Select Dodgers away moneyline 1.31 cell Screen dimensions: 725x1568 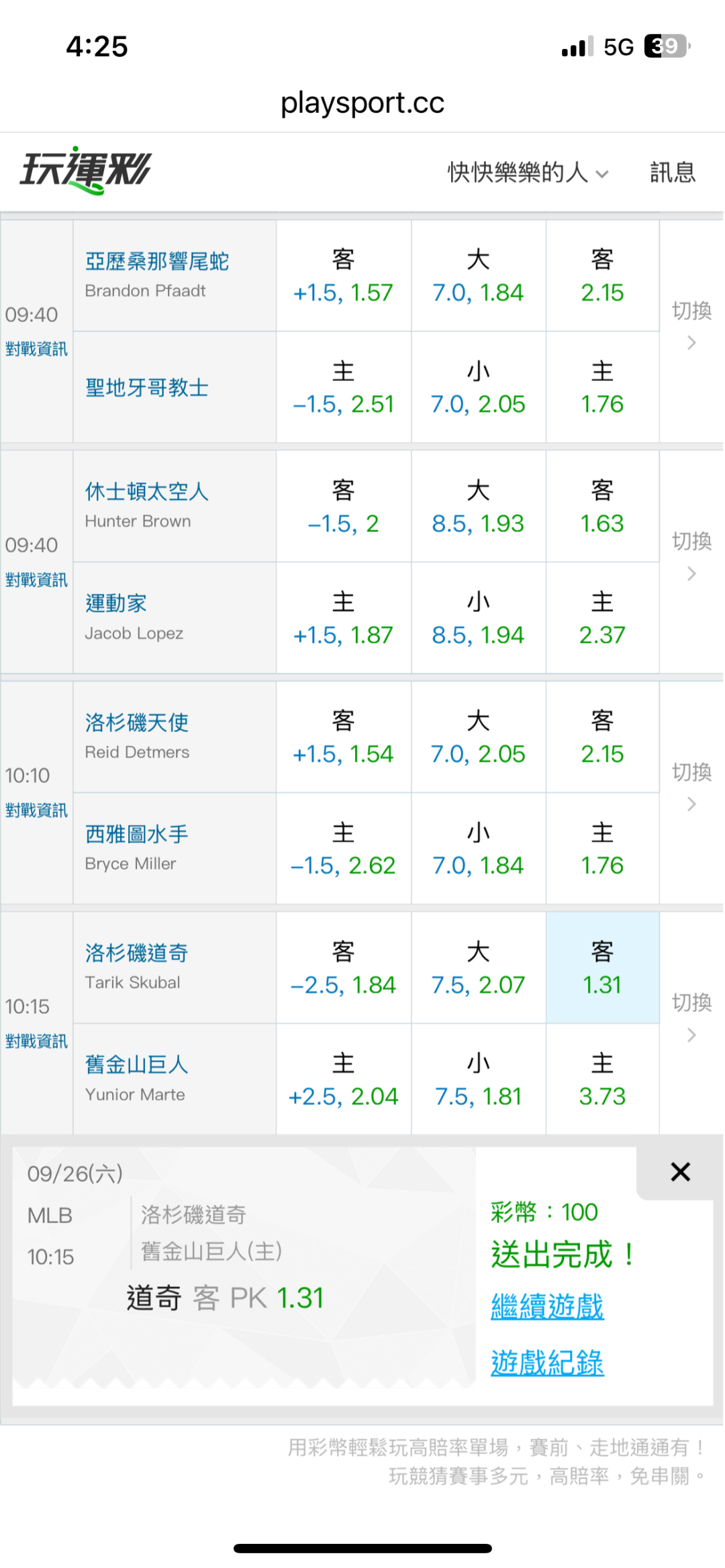click(x=602, y=968)
